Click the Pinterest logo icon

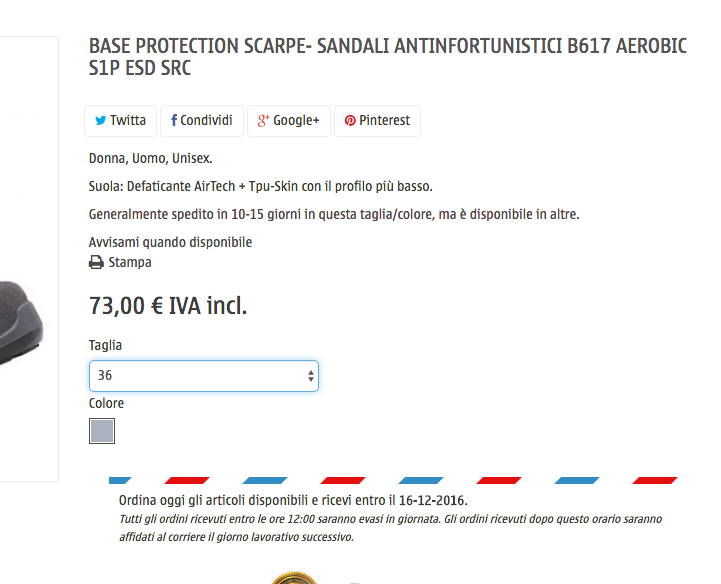tap(350, 120)
